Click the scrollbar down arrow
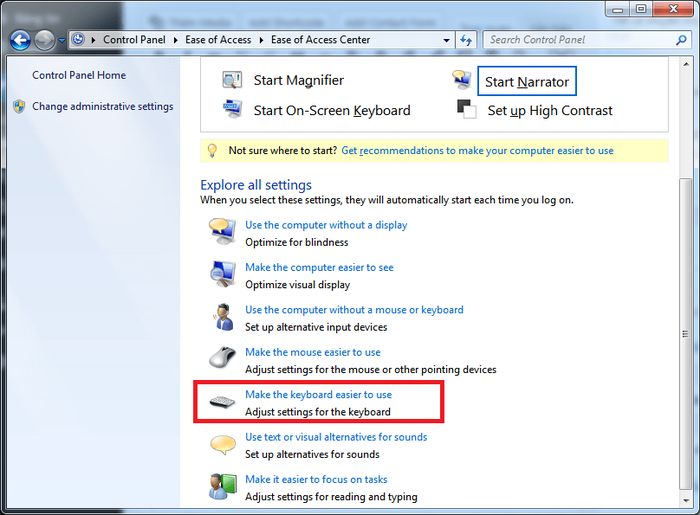 click(x=685, y=500)
